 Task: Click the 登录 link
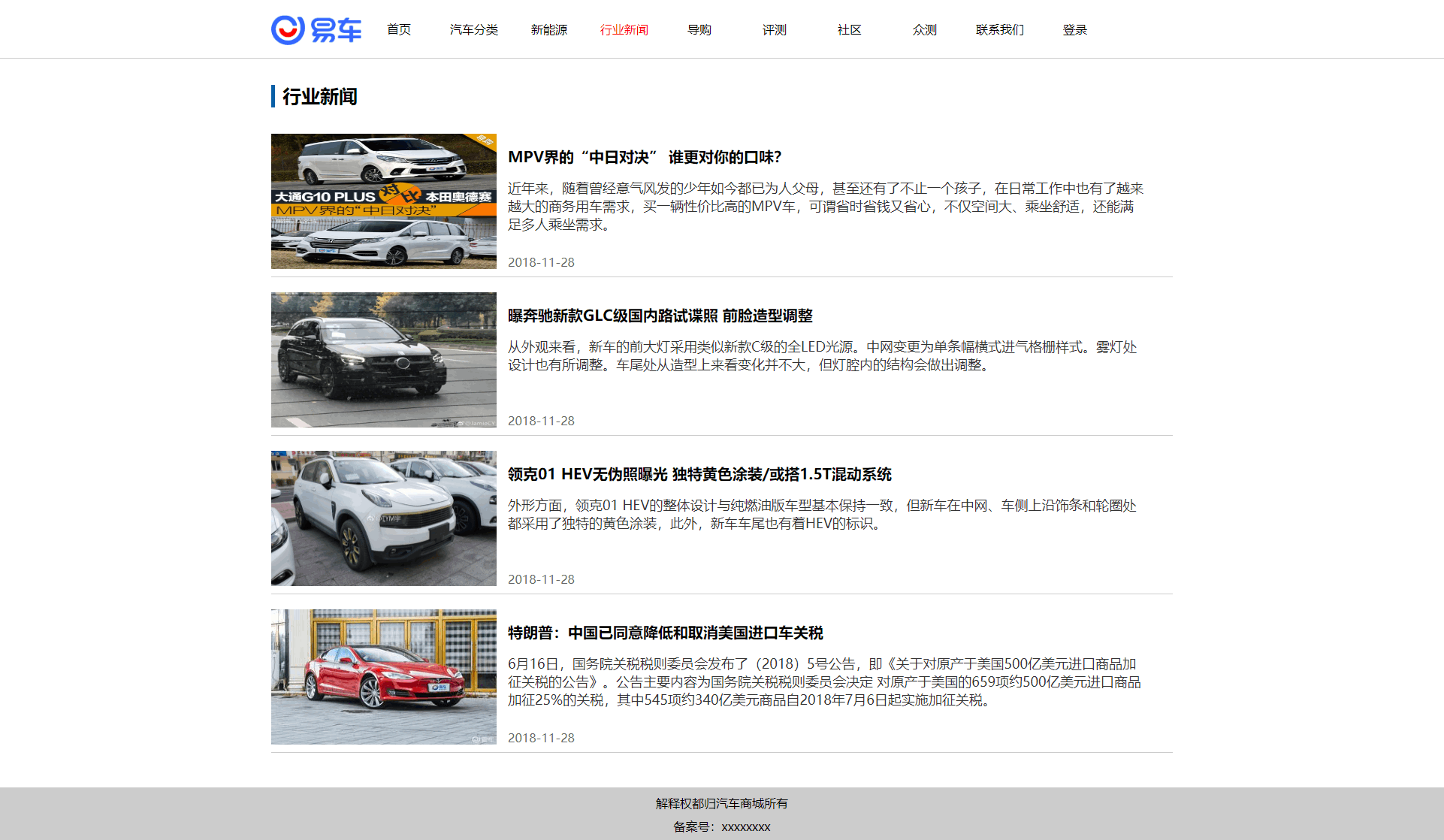pyautogui.click(x=1075, y=30)
